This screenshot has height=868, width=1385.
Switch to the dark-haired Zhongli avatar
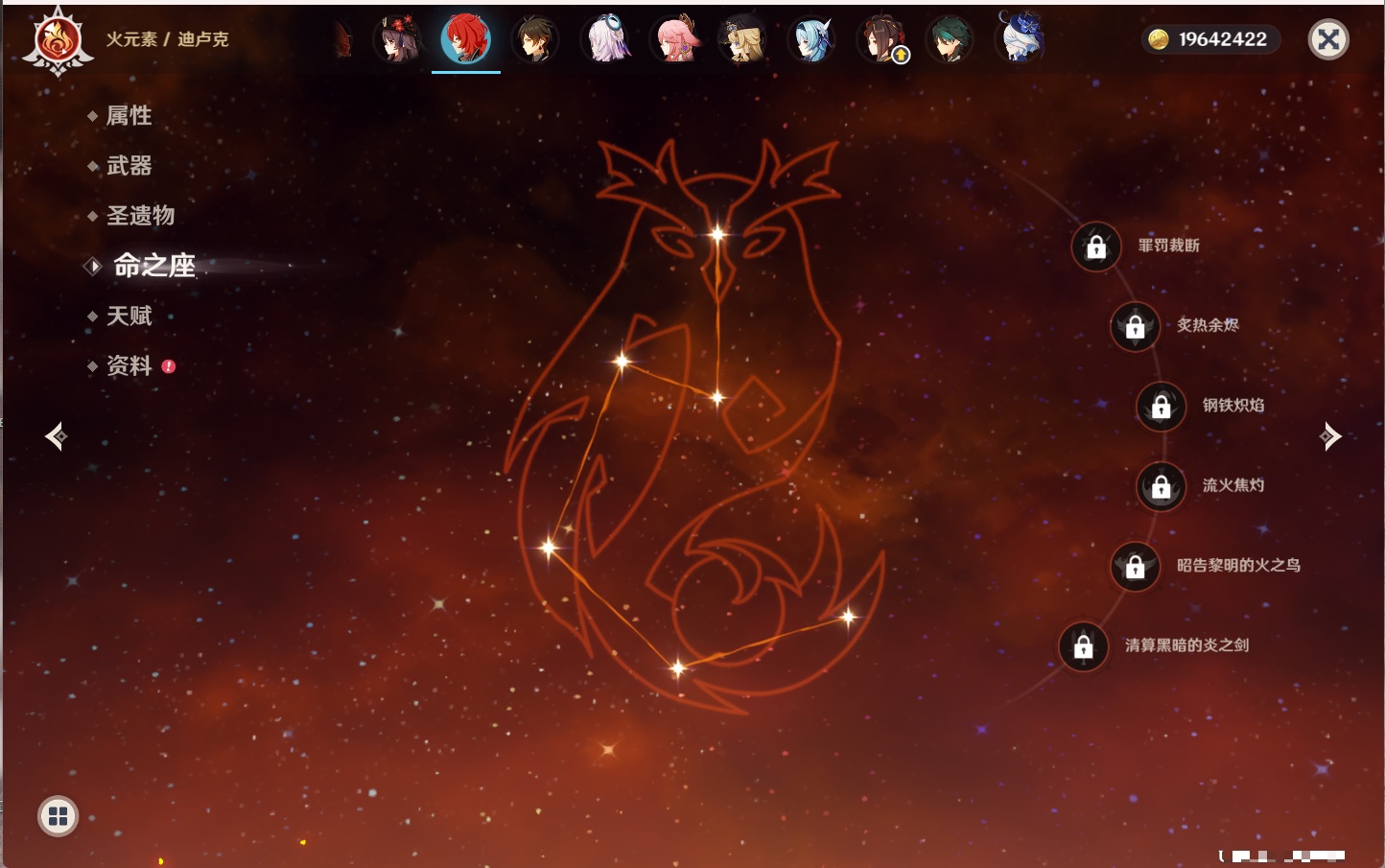[535, 39]
